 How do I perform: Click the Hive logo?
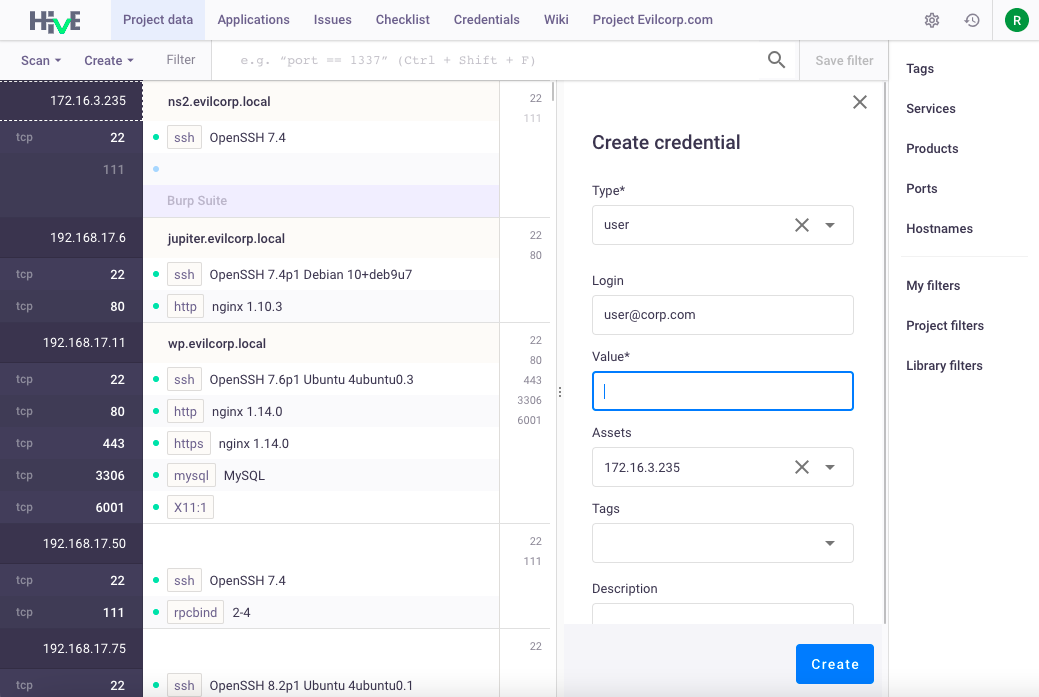click(x=55, y=21)
